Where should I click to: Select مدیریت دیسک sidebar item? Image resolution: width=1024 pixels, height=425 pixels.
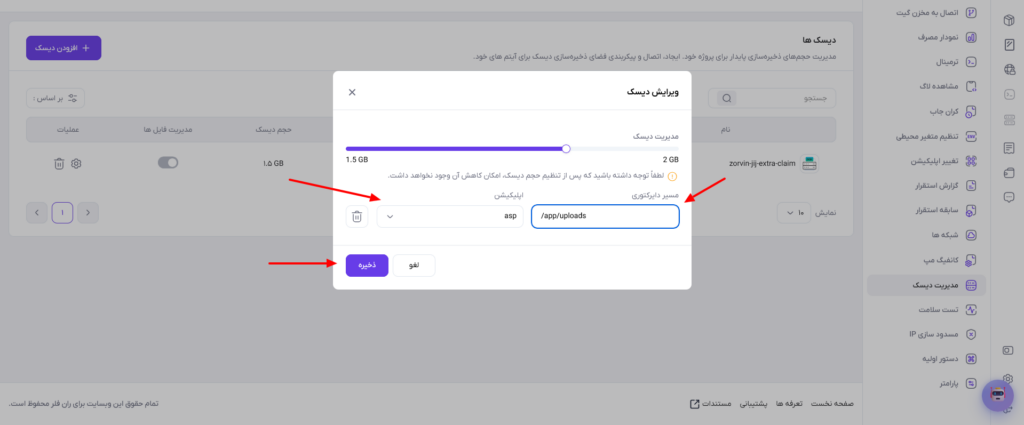927,285
